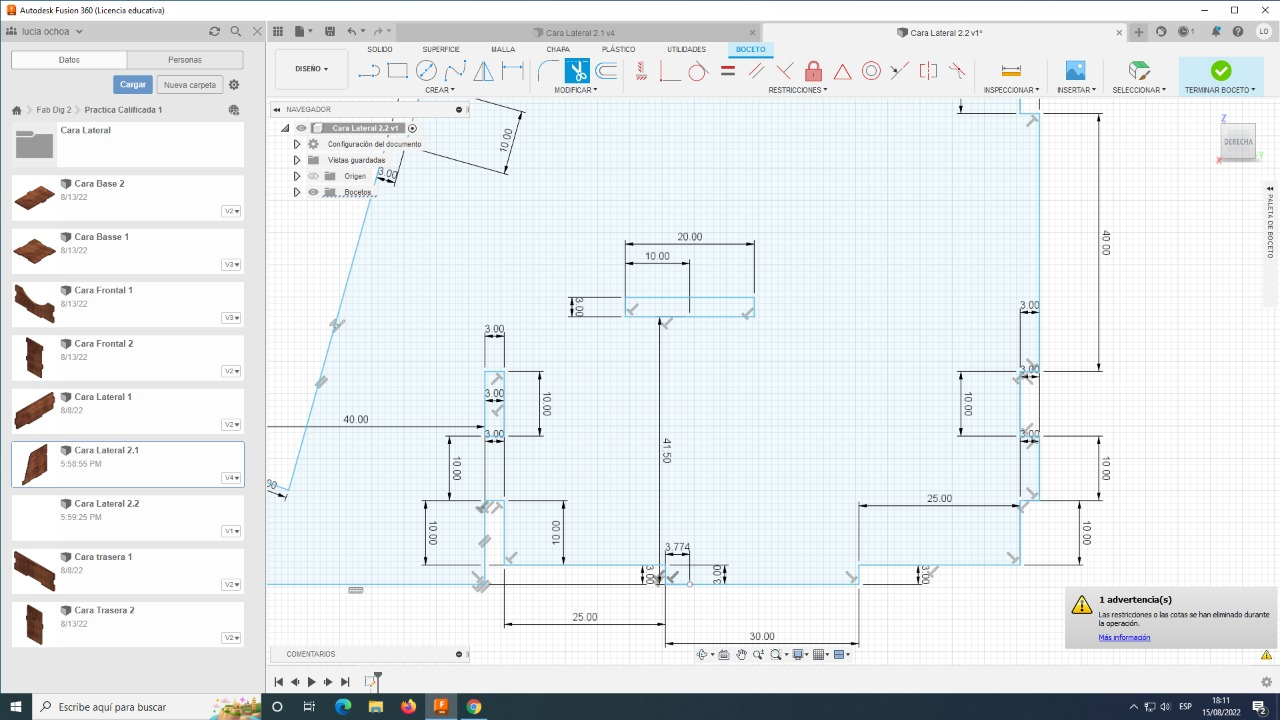This screenshot has height=720, width=1280.
Task: Open the Cara Frontal 1 thumbnail
Action: click(35, 304)
